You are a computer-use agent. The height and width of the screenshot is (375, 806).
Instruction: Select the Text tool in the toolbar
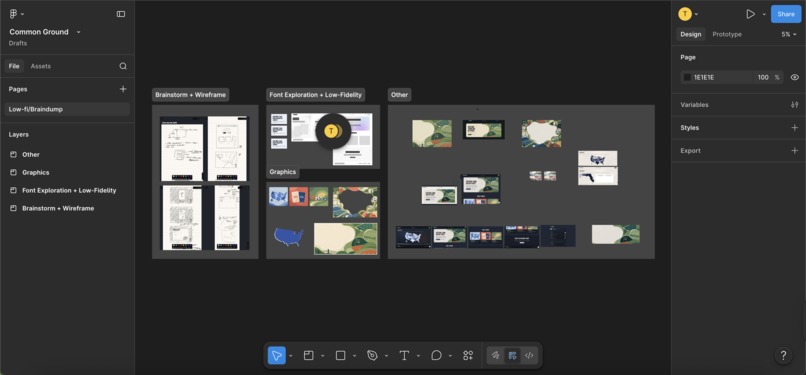pos(404,355)
